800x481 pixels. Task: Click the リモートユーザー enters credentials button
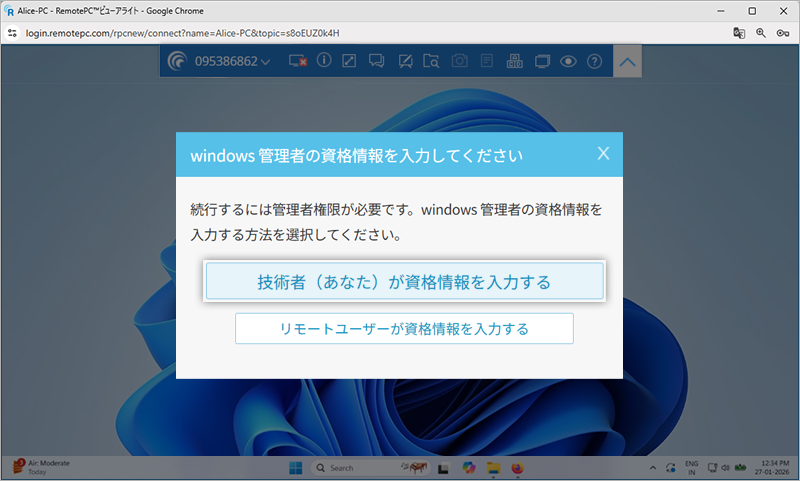click(404, 328)
